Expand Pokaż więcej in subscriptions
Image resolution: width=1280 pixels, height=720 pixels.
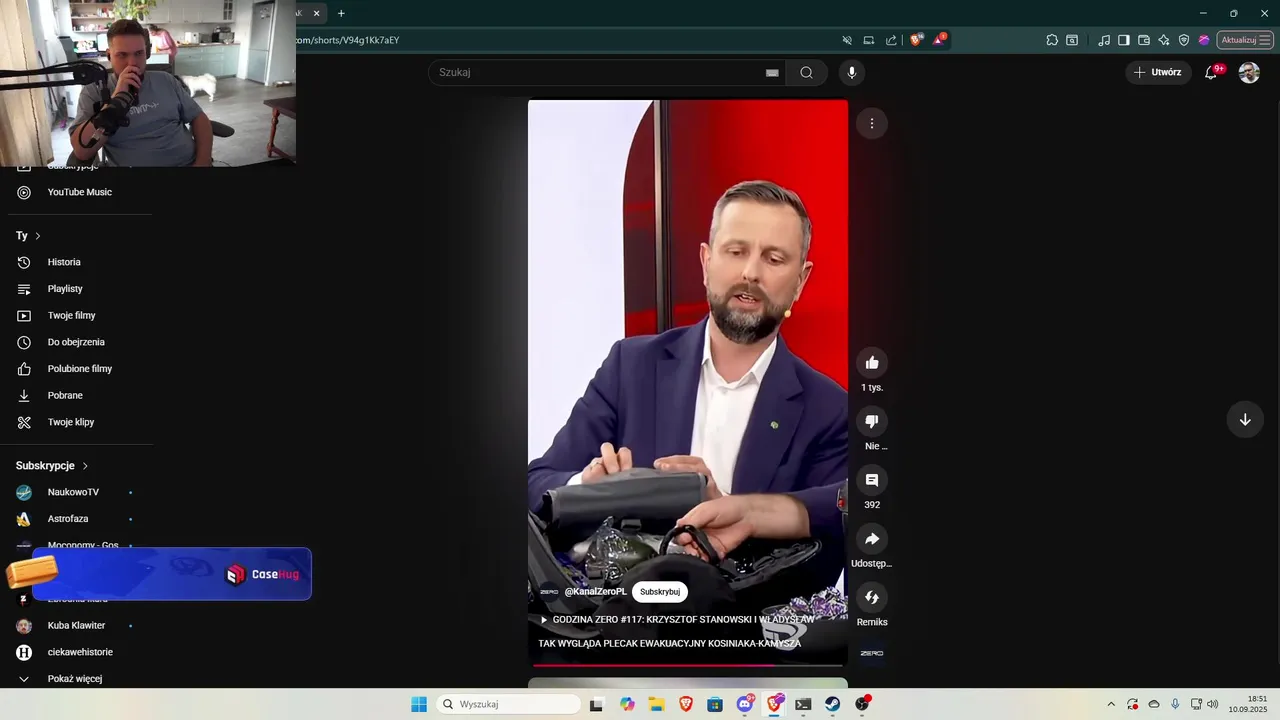point(75,679)
